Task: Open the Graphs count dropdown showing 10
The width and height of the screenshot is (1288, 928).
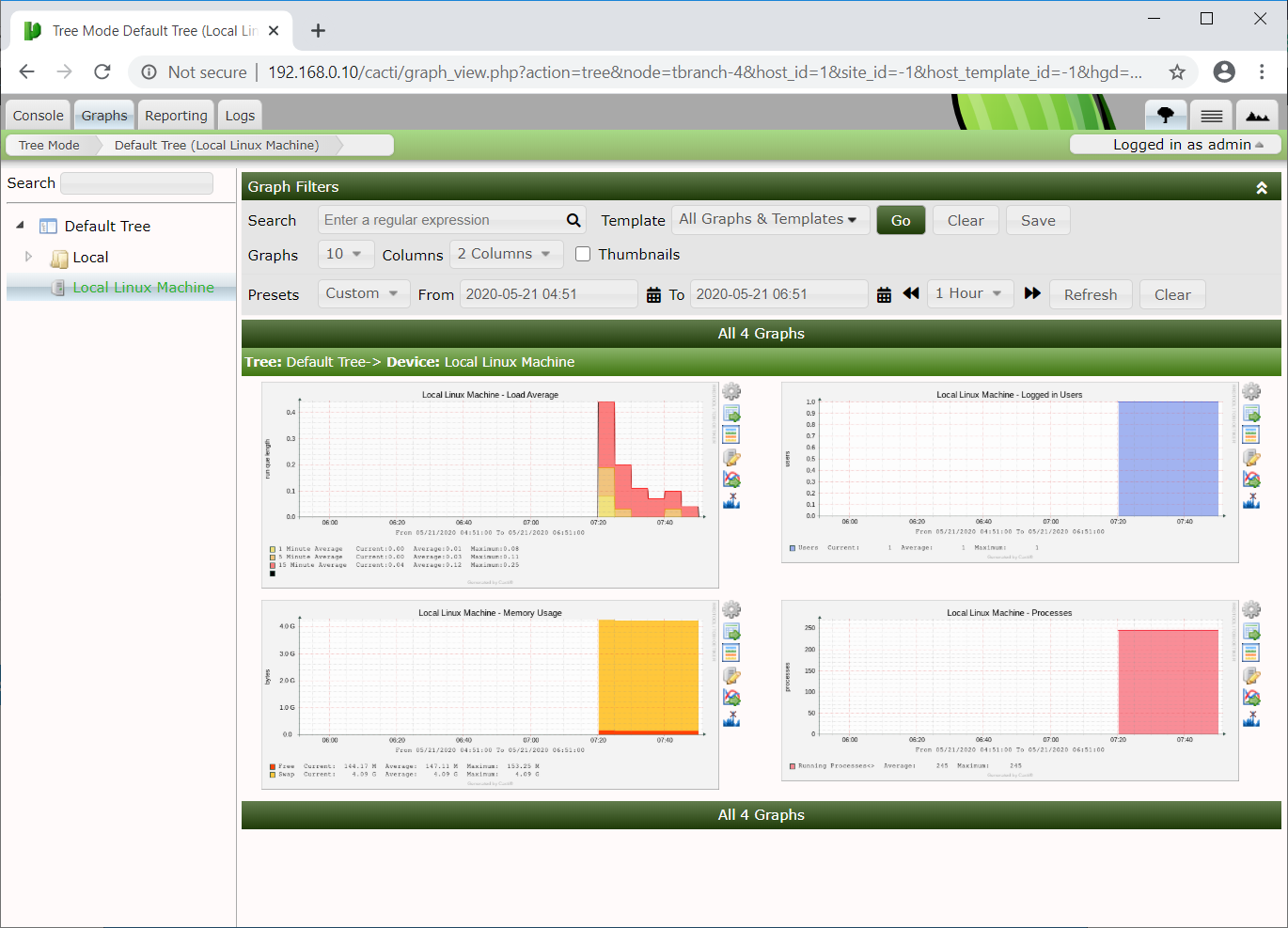Action: (x=346, y=254)
